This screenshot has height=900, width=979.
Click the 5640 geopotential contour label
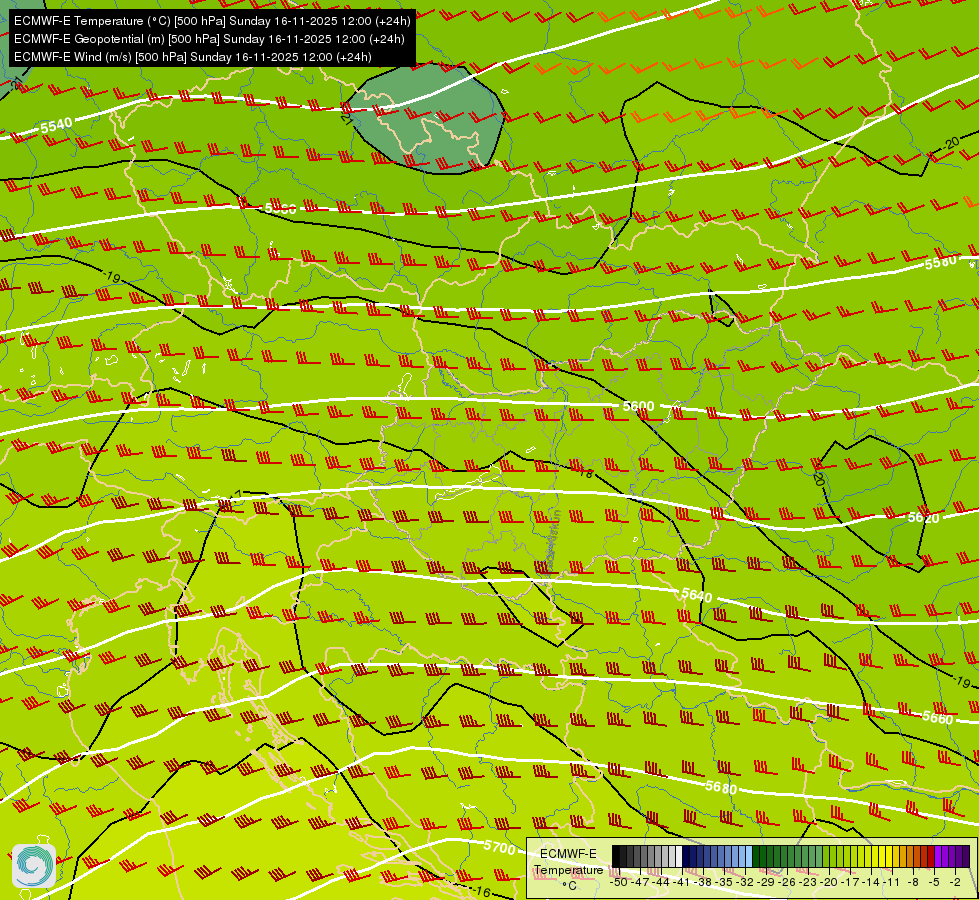tap(697, 595)
